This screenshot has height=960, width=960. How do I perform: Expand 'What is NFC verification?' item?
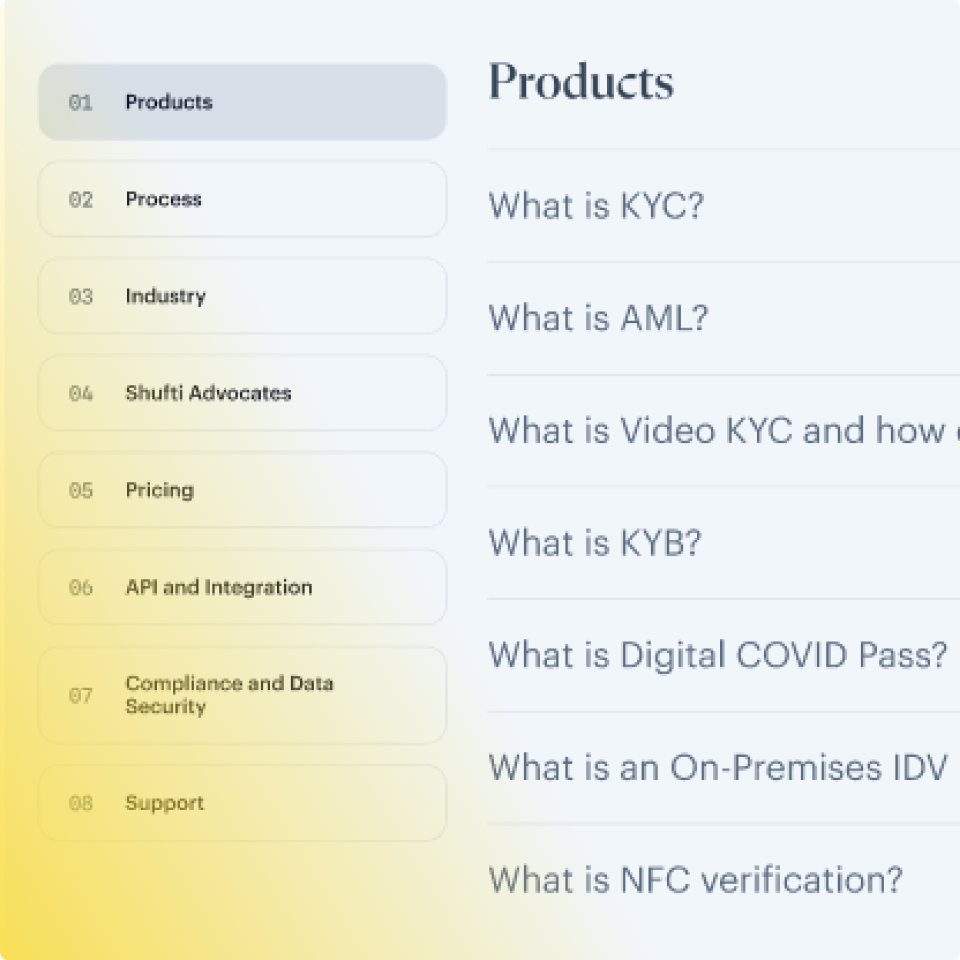(695, 880)
